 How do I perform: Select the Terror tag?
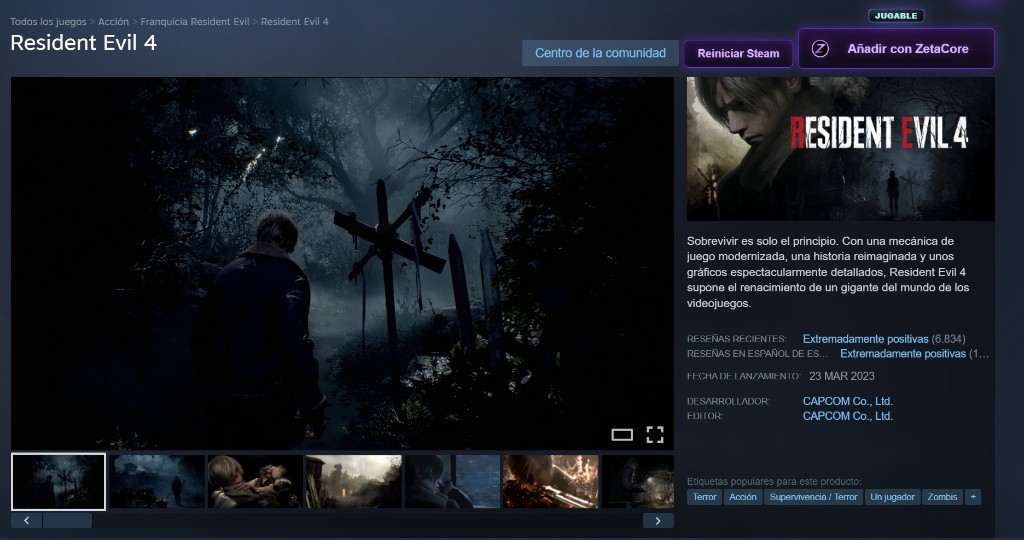pyautogui.click(x=705, y=497)
